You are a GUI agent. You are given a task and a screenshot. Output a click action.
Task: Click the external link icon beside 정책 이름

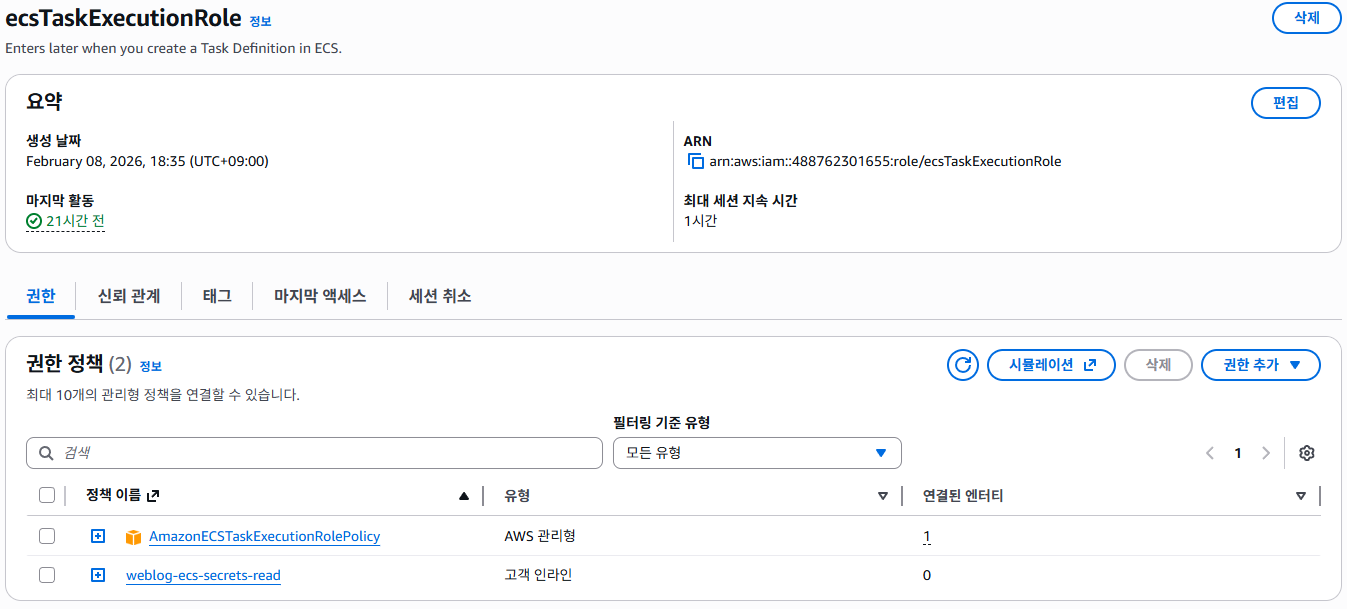point(152,495)
